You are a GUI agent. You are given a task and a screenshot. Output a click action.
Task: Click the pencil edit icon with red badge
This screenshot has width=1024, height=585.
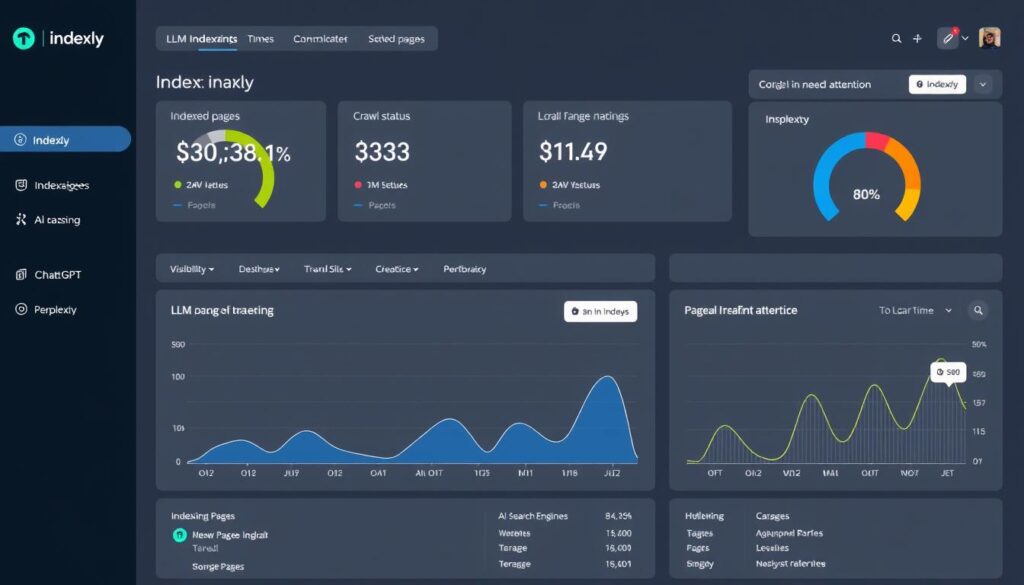948,39
